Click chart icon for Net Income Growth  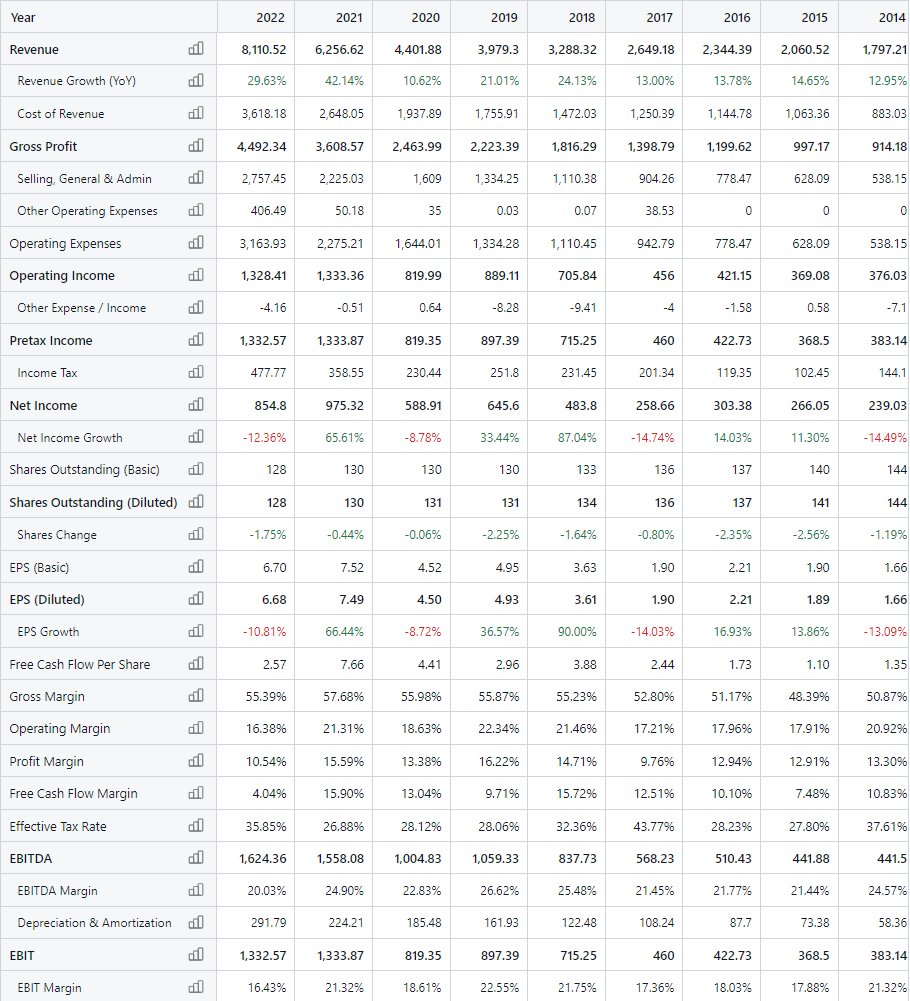pos(196,437)
